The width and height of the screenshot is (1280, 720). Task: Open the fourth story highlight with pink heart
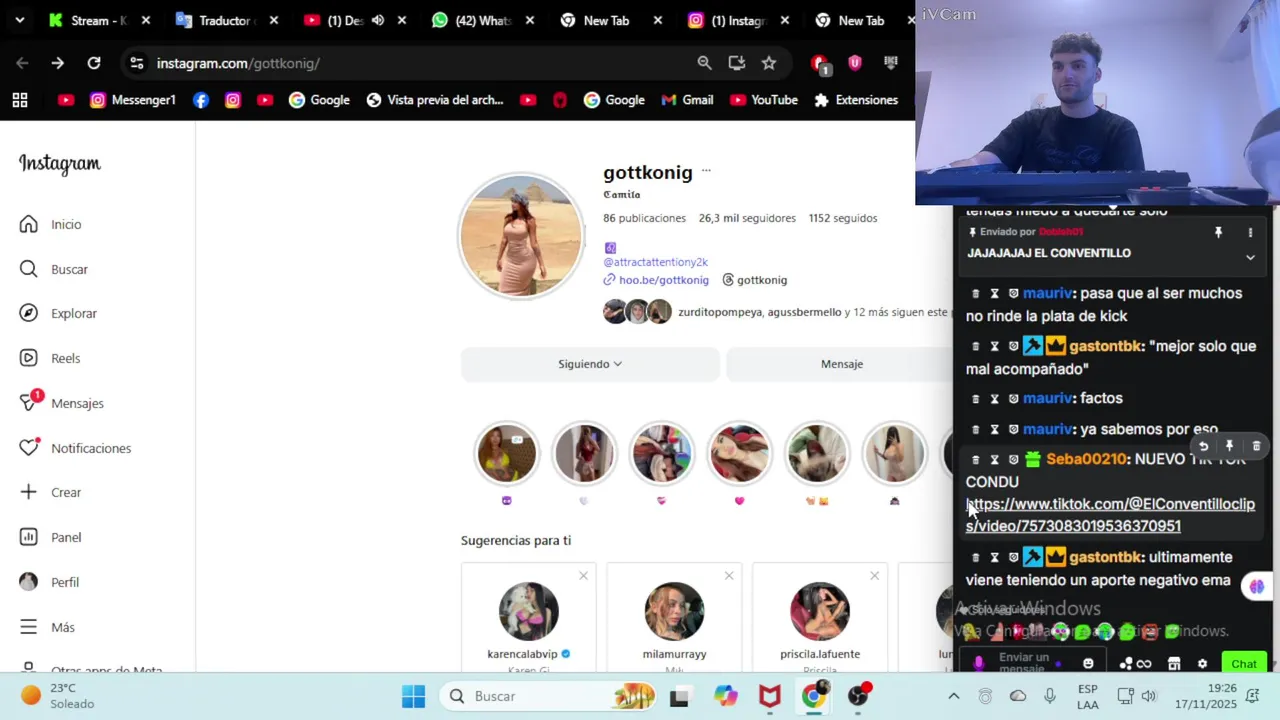[x=739, y=453]
